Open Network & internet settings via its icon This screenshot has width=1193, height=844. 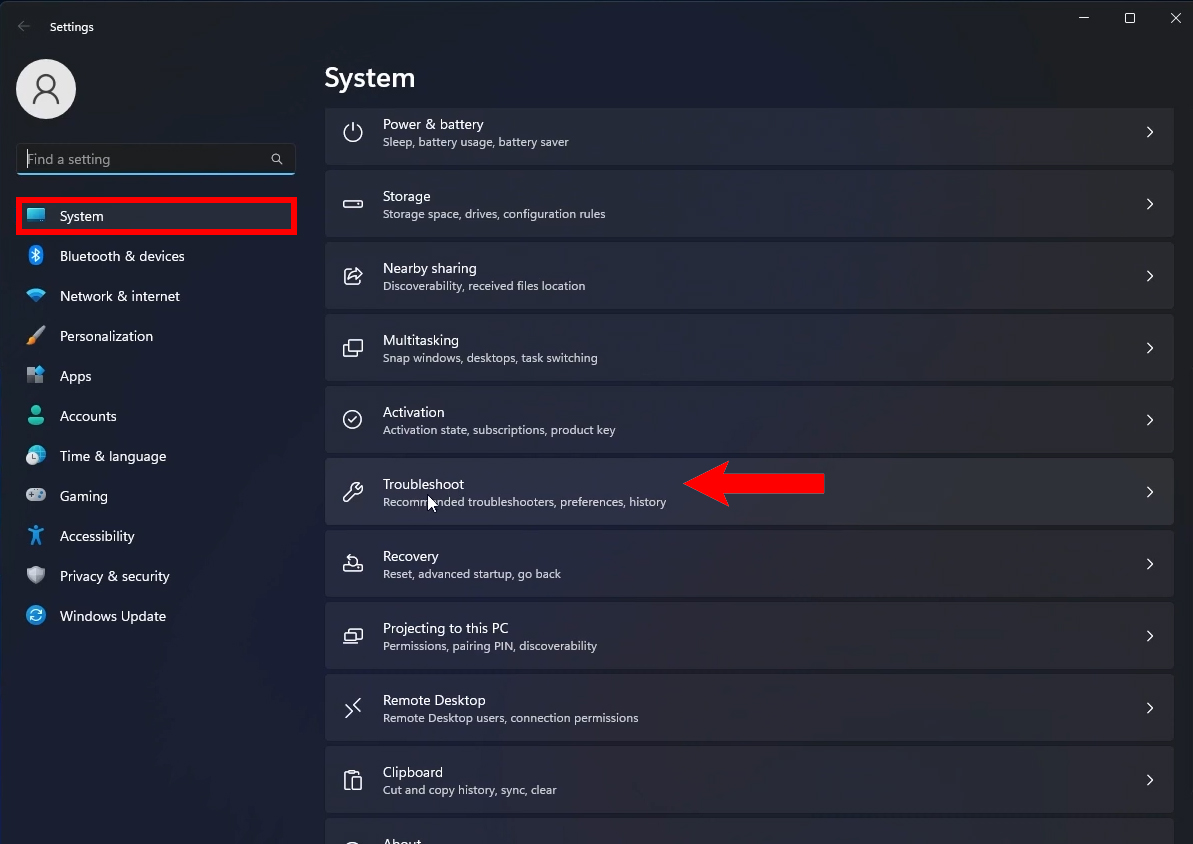tap(36, 296)
